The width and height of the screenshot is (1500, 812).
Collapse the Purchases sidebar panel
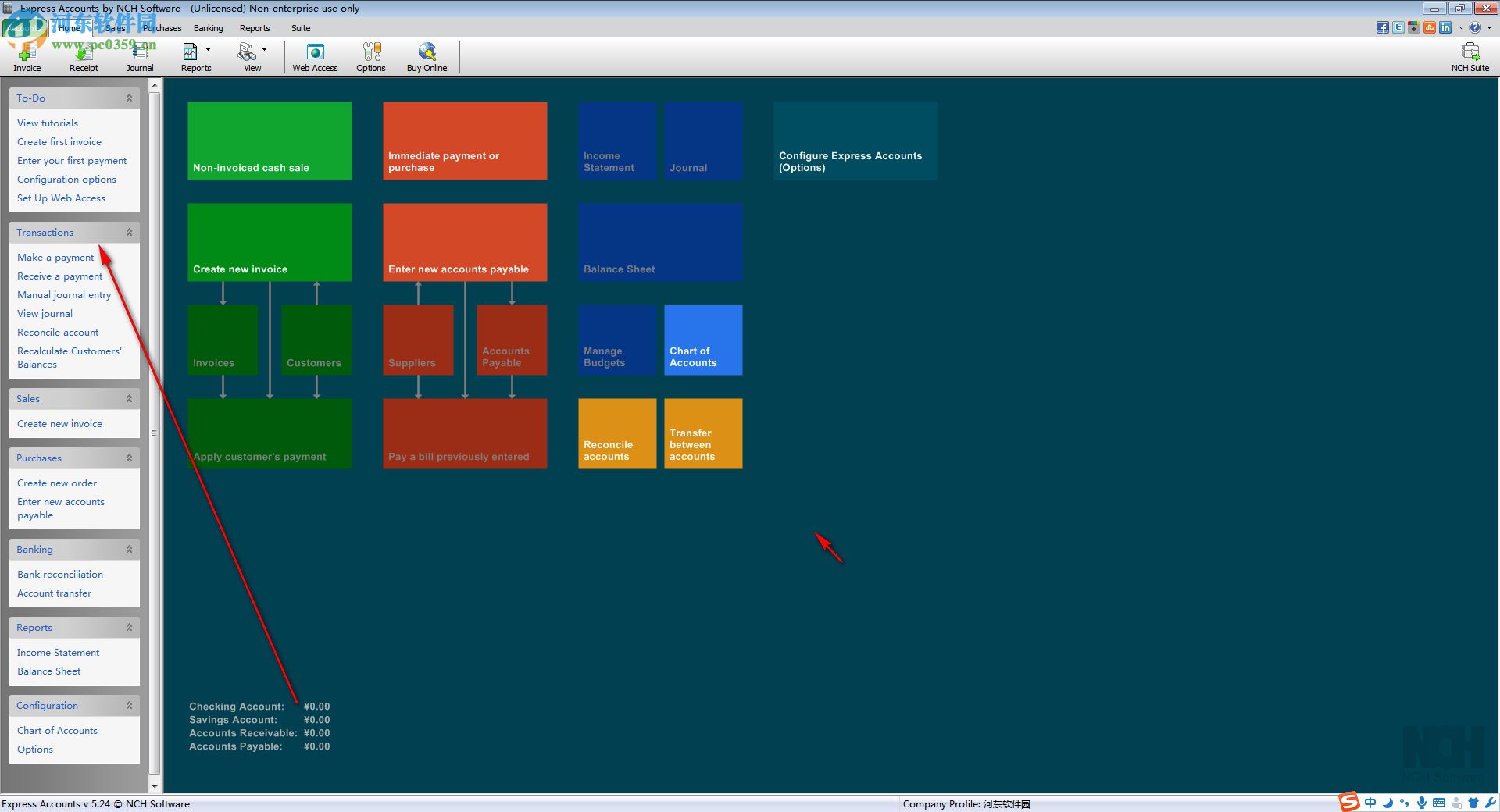[x=129, y=458]
